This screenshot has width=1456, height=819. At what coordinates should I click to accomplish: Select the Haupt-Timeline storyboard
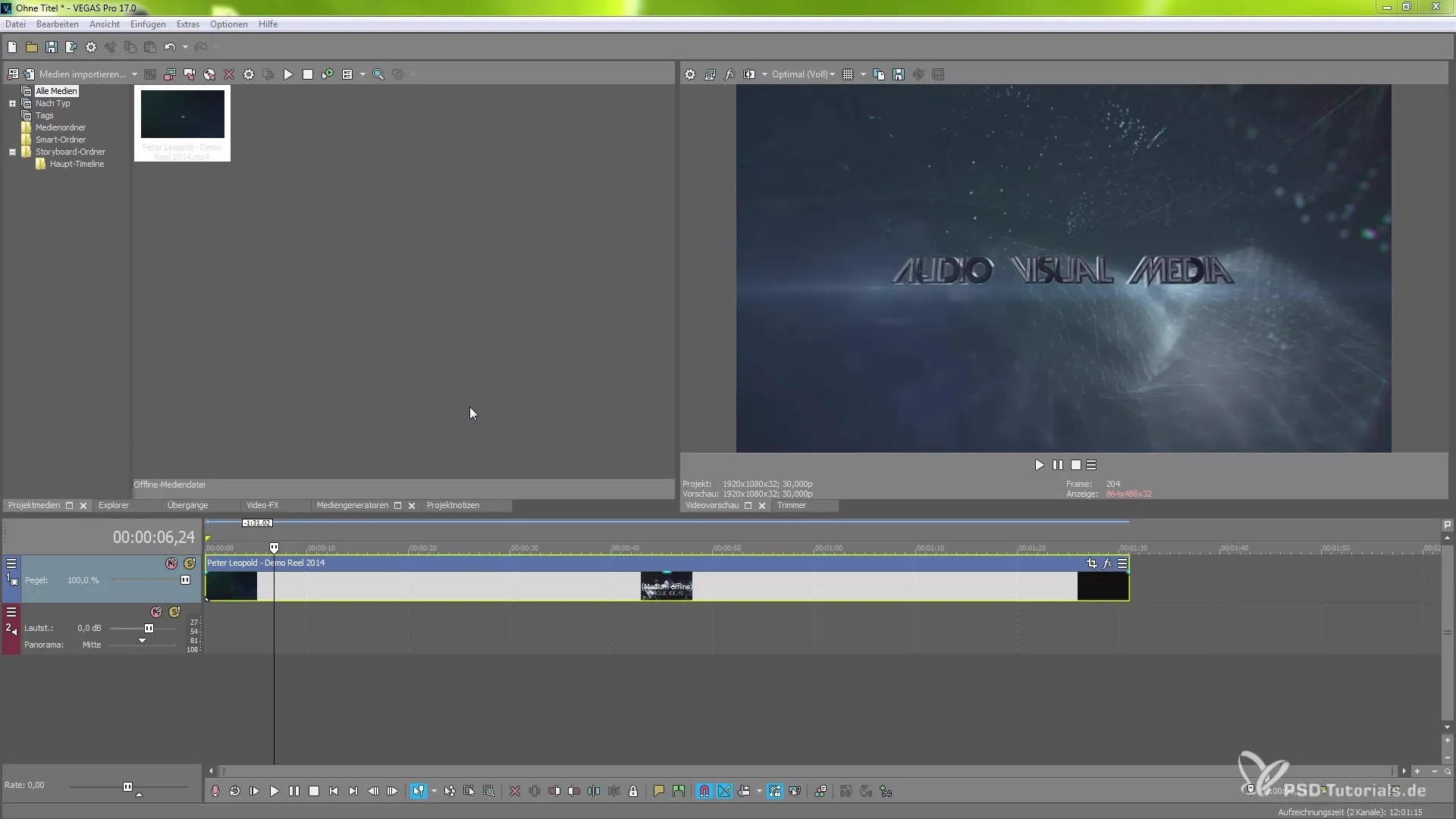[x=77, y=164]
